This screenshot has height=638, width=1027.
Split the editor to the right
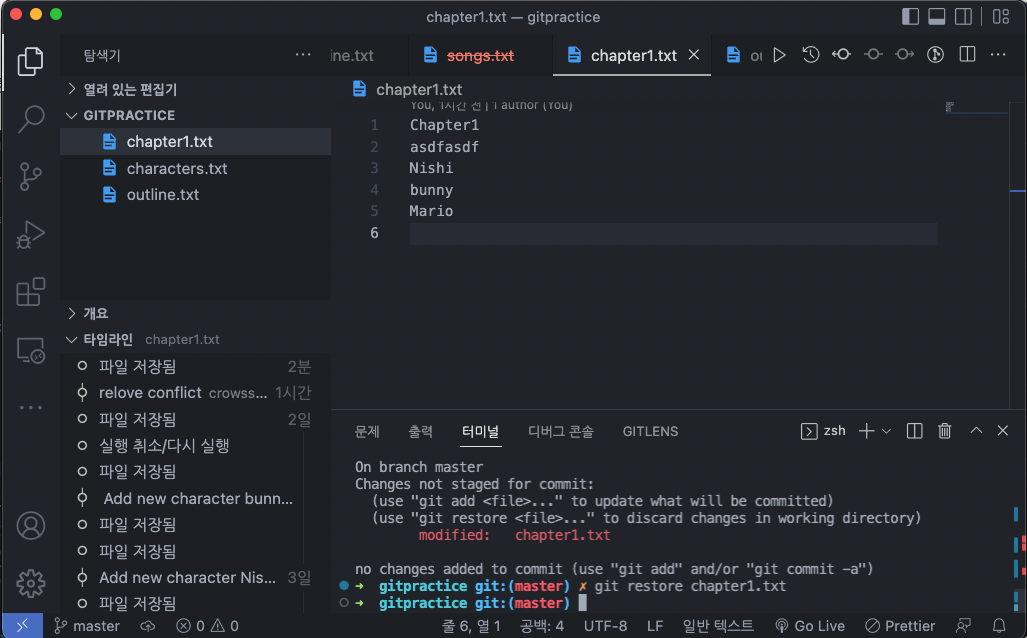[x=967, y=54]
